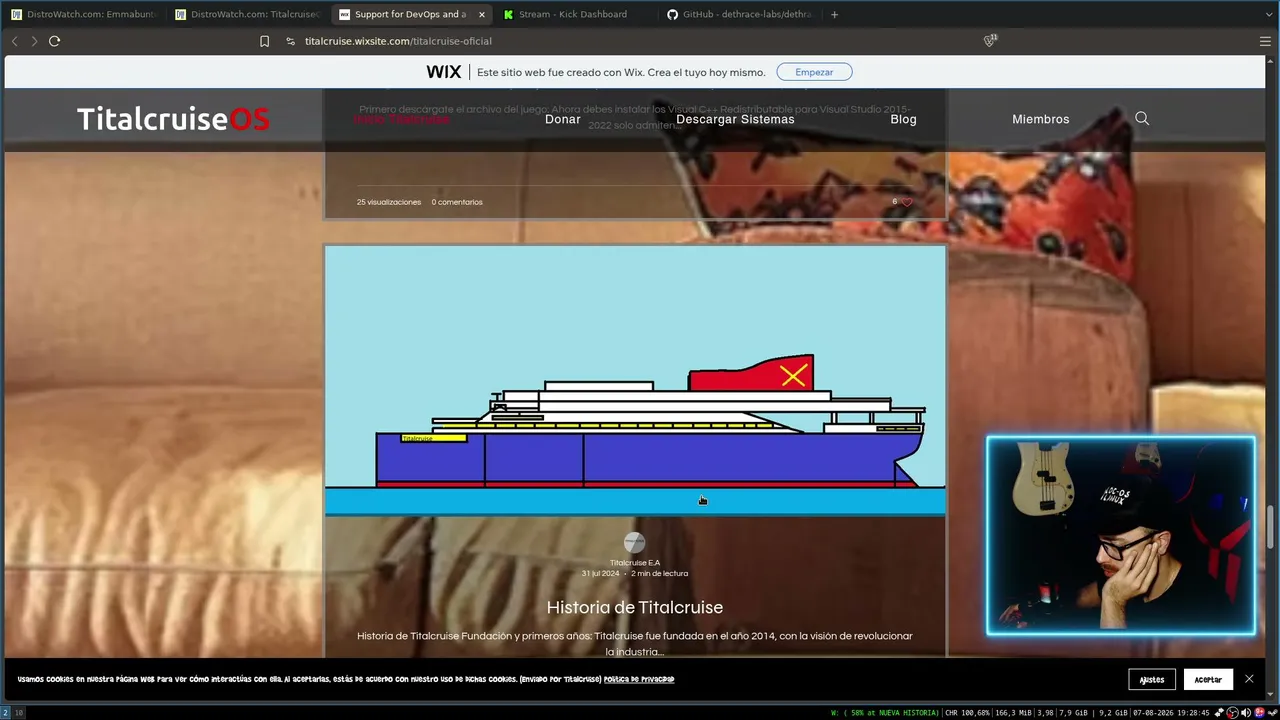Open the site search magnifier icon

pyautogui.click(x=1142, y=118)
